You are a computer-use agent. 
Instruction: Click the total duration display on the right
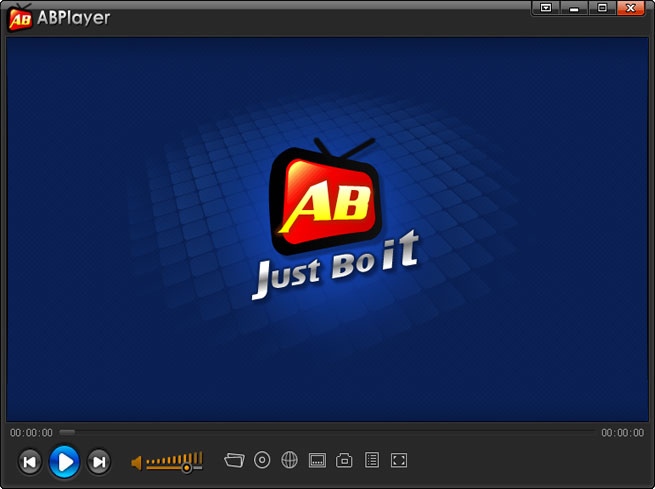click(x=622, y=433)
